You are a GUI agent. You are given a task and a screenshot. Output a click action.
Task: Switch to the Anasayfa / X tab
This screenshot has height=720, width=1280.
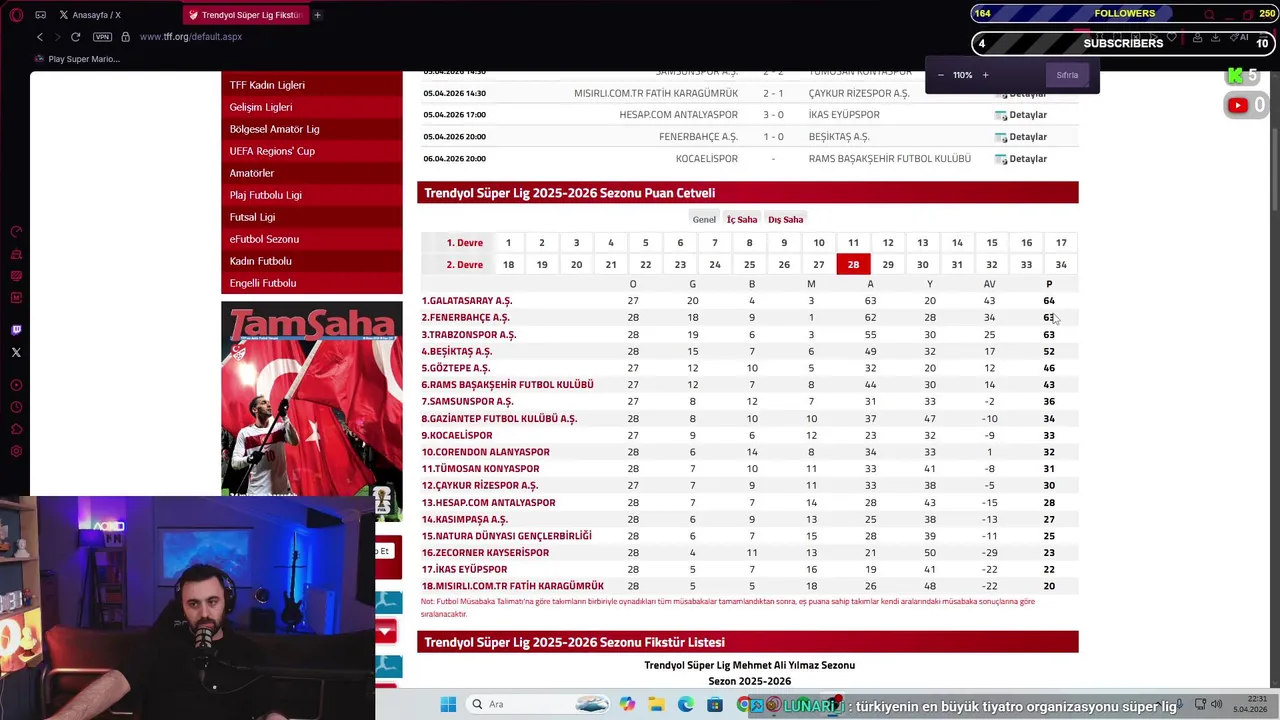pos(90,15)
